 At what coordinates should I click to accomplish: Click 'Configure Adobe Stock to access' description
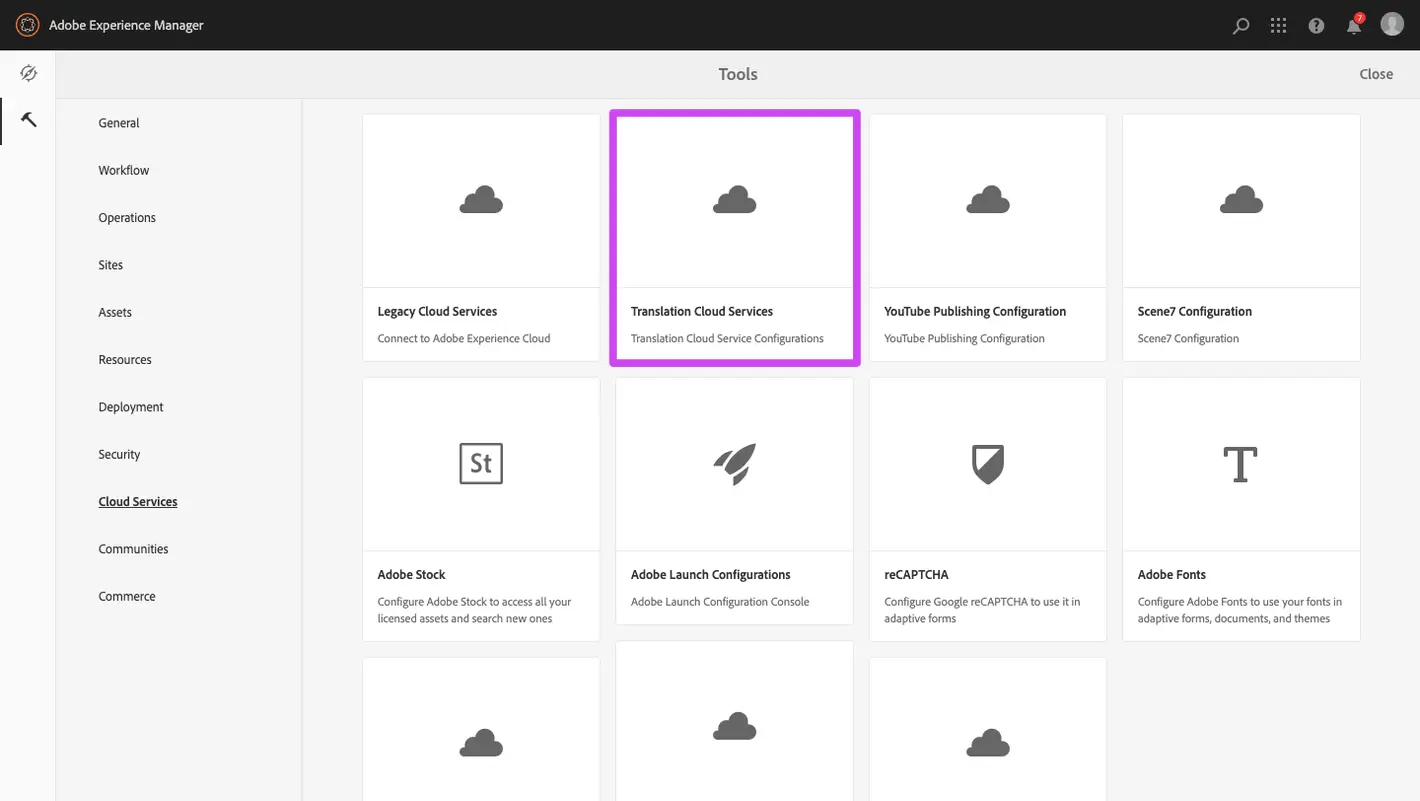[x=474, y=610]
